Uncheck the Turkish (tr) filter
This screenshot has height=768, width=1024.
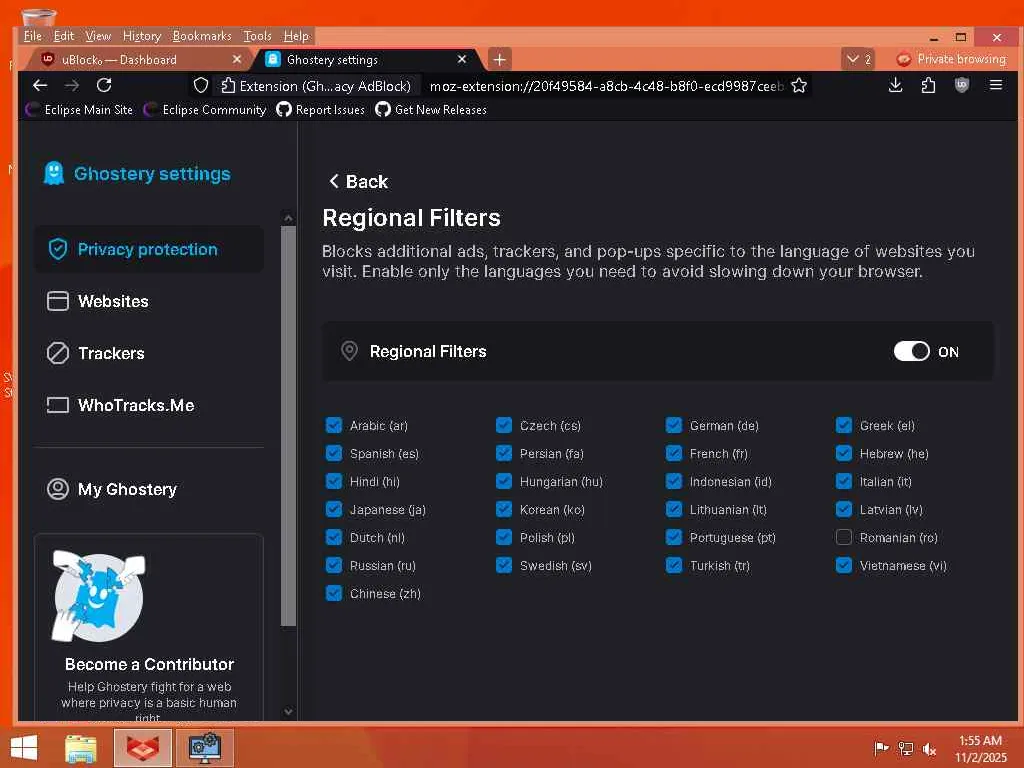[674, 566]
